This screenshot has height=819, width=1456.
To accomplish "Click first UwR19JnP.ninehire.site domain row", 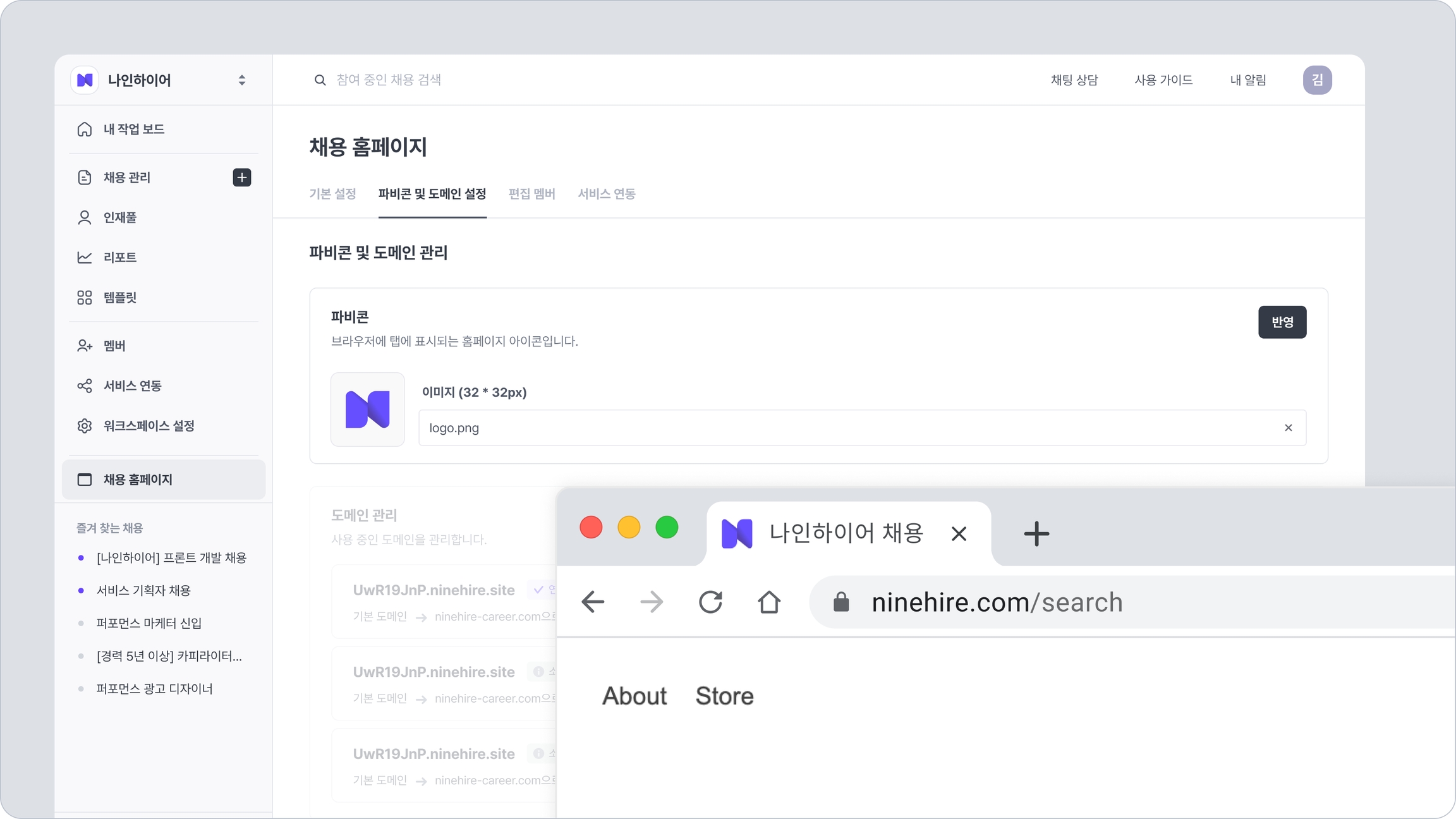I will 444,602.
